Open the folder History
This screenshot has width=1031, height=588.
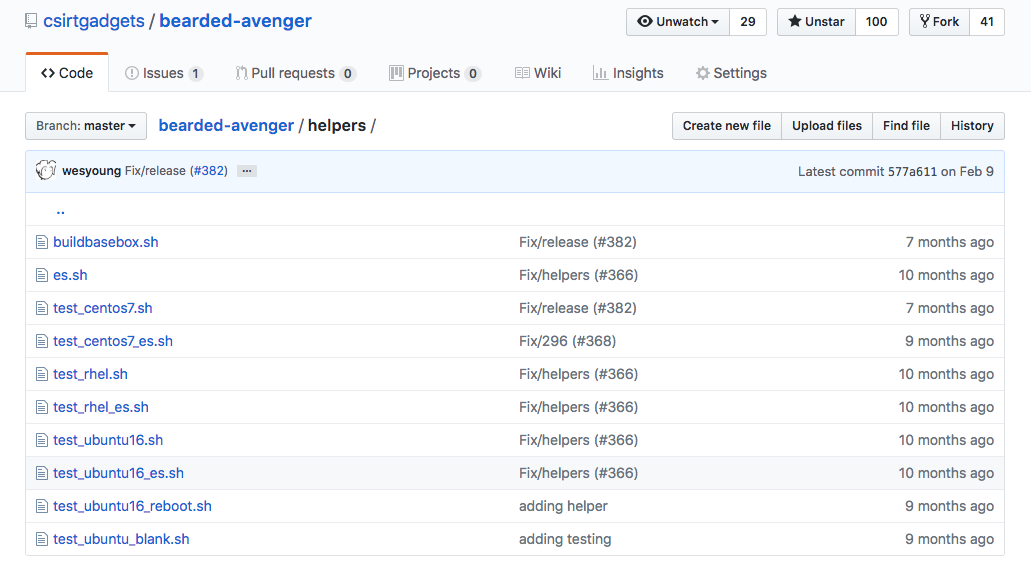972,126
